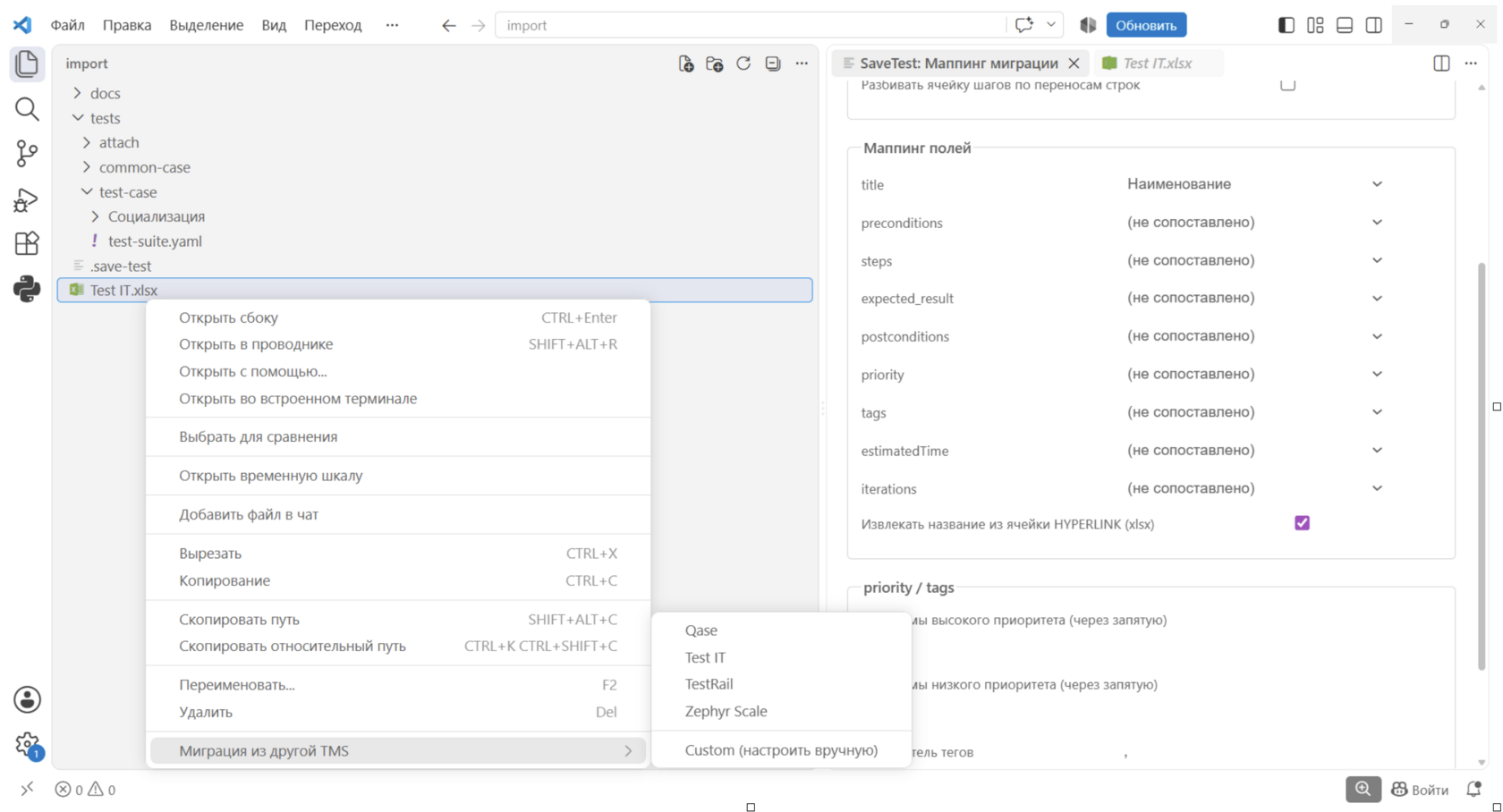
Task: Toggle the secondary side bar layout icon
Action: click(x=1374, y=25)
